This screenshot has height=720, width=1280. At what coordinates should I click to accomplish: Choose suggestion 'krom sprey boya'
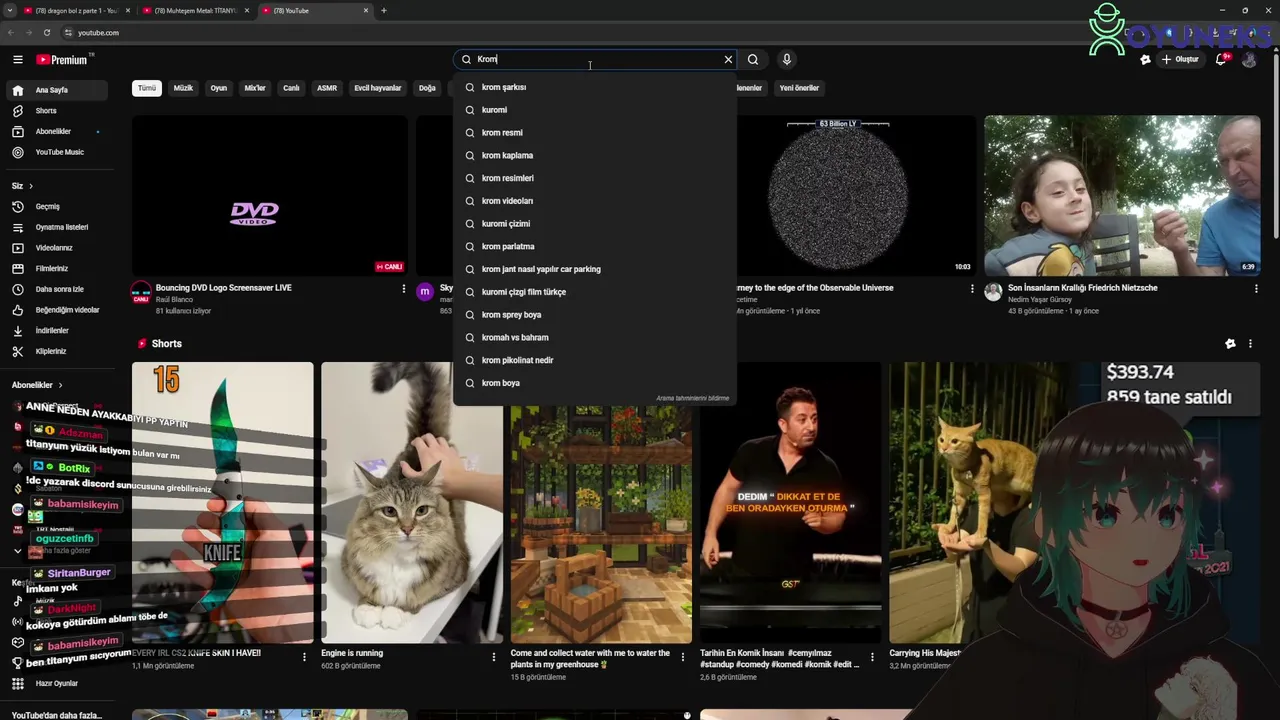595,315
